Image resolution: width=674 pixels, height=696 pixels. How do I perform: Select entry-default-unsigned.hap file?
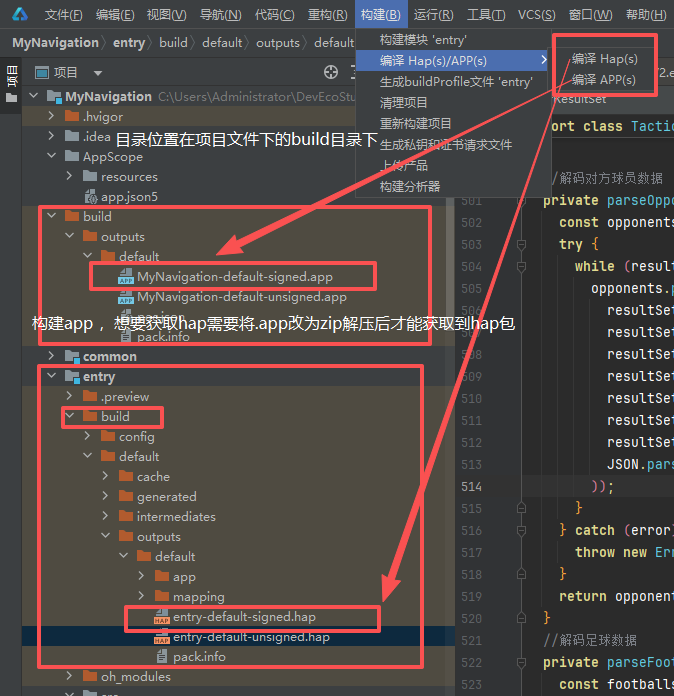[x=250, y=637]
